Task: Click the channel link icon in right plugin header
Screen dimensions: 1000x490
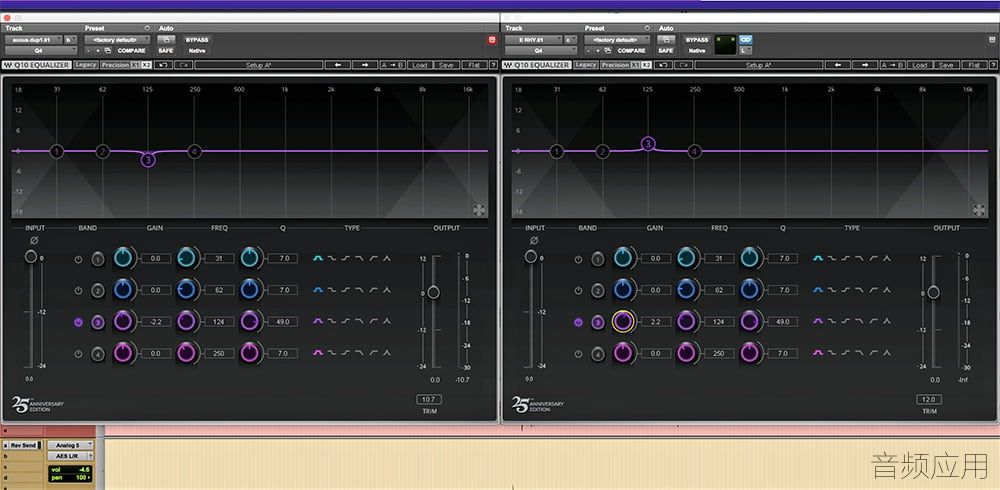Action: click(x=746, y=40)
